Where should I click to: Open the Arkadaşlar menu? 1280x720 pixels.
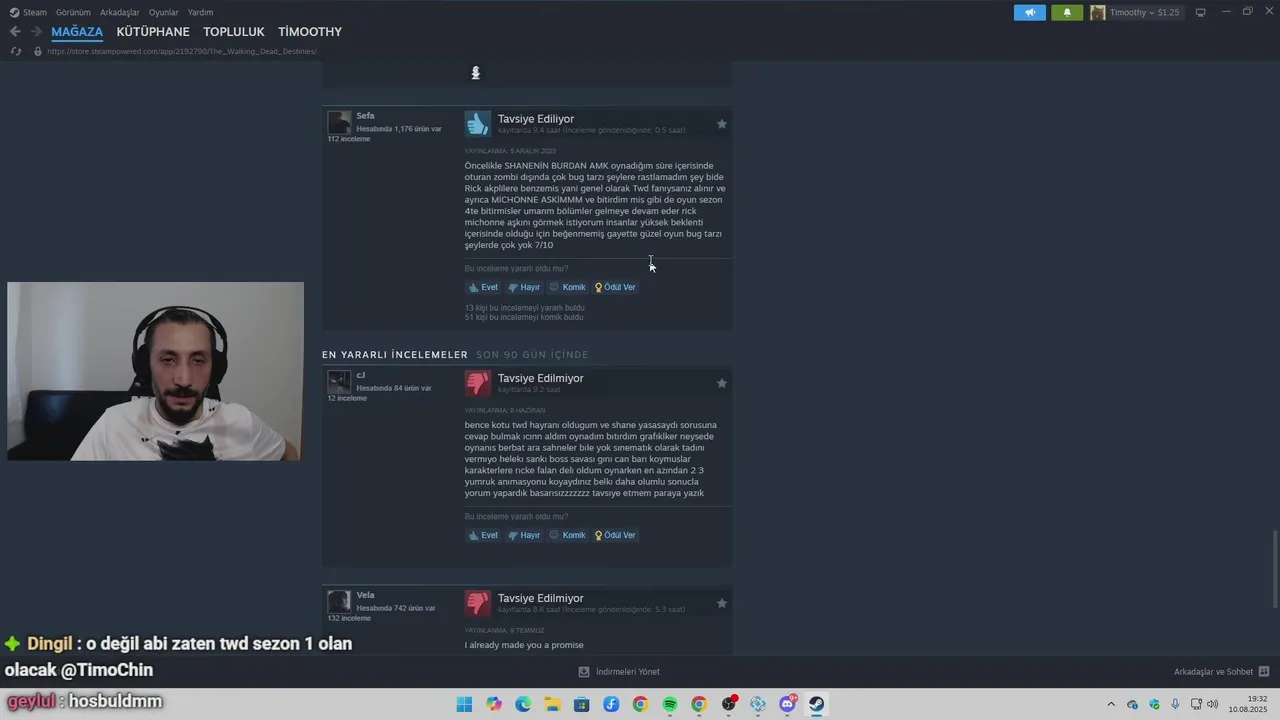(120, 12)
